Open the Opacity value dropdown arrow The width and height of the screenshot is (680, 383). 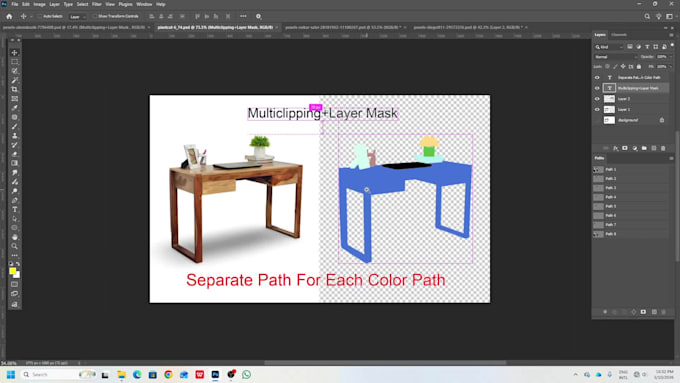(670, 57)
